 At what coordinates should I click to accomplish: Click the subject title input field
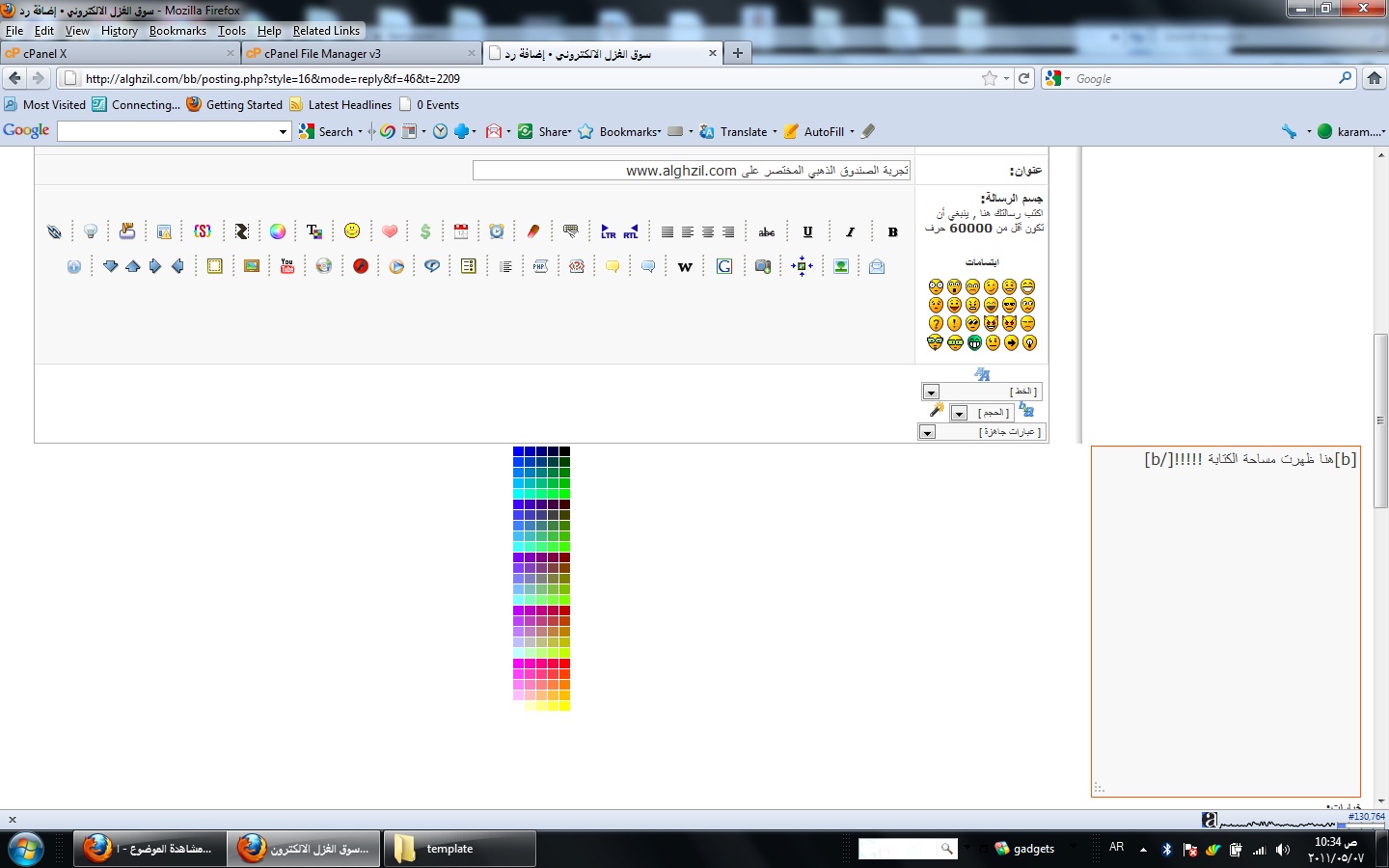691,171
